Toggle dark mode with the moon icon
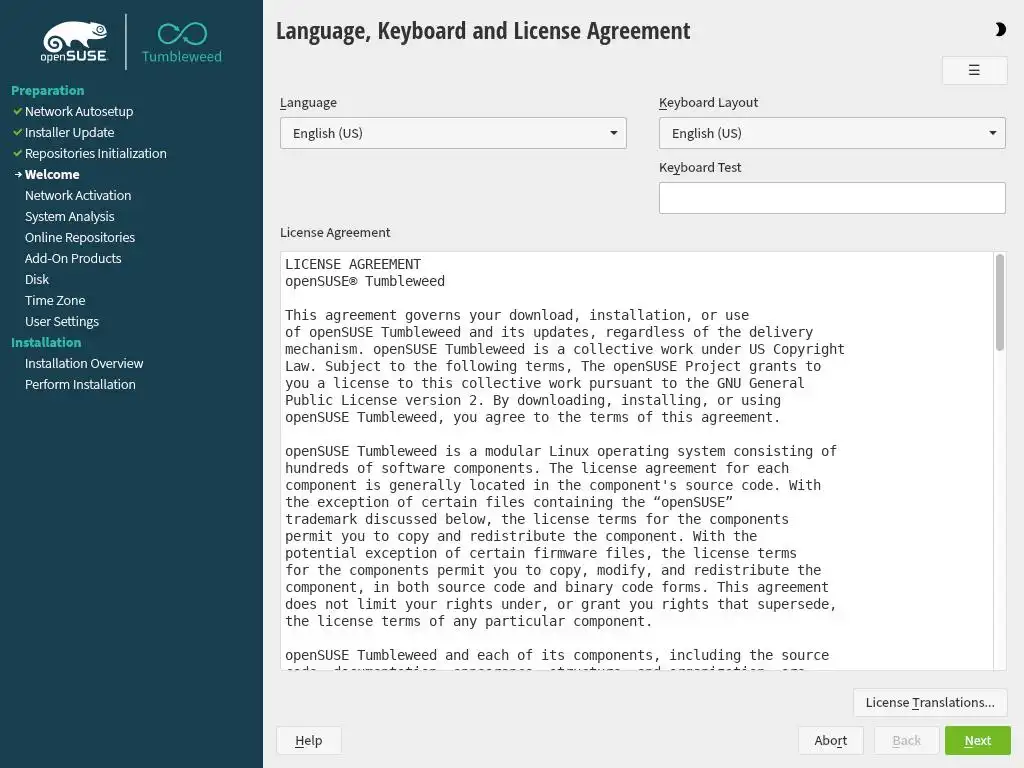 (x=1000, y=29)
